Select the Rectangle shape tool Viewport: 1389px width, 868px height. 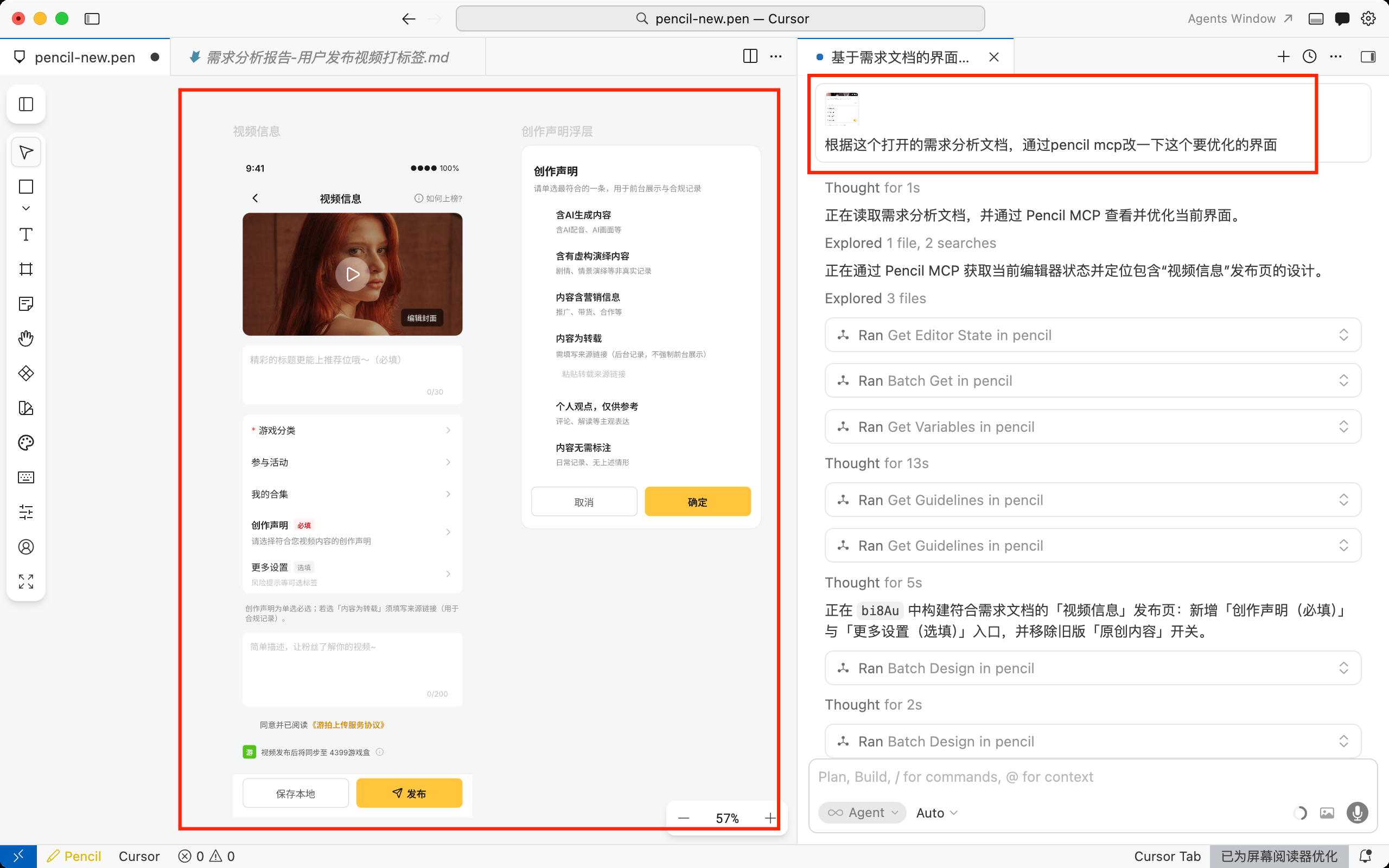tap(26, 187)
